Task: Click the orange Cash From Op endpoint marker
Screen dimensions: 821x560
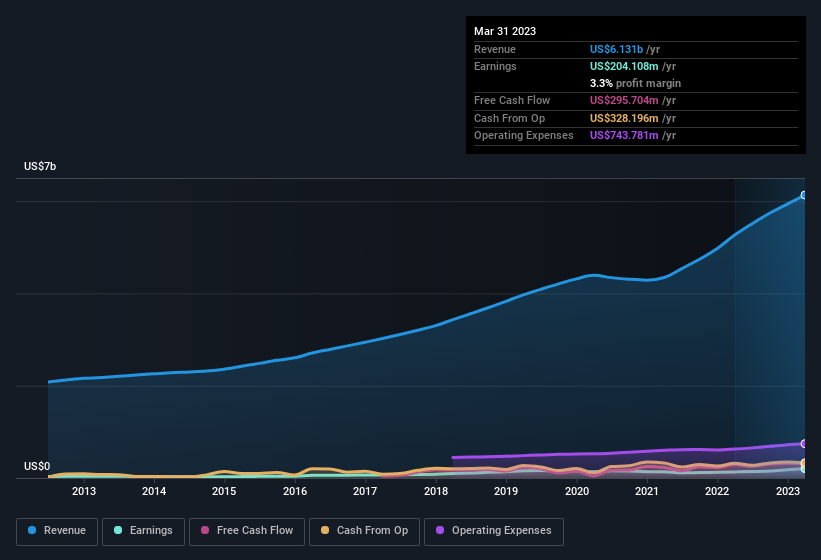Action: click(x=804, y=463)
